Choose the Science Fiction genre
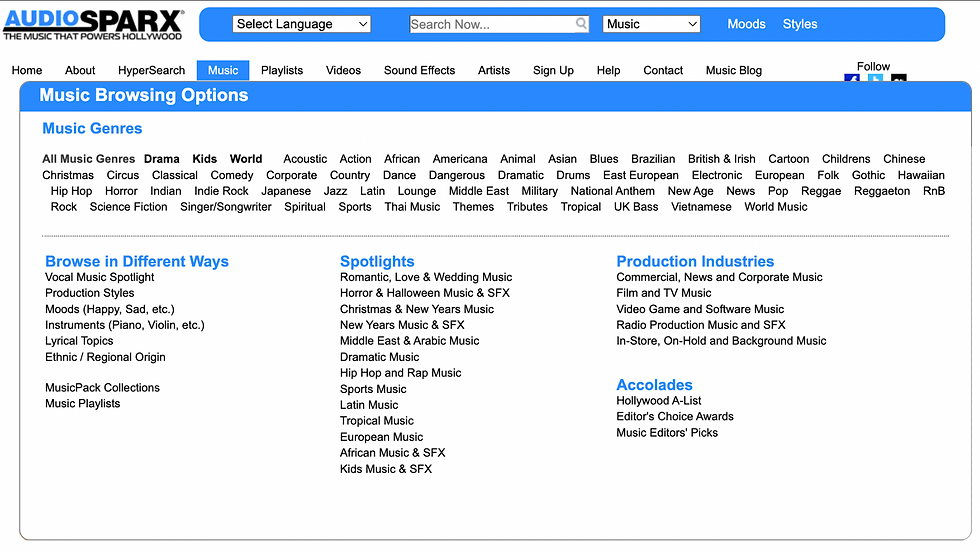Viewport: 980px width, 552px height. click(x=128, y=206)
